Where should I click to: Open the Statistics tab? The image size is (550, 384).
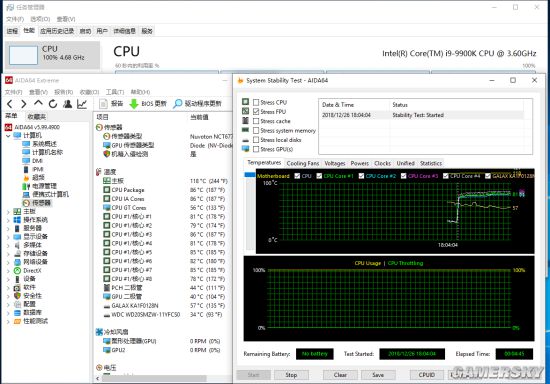click(431, 163)
